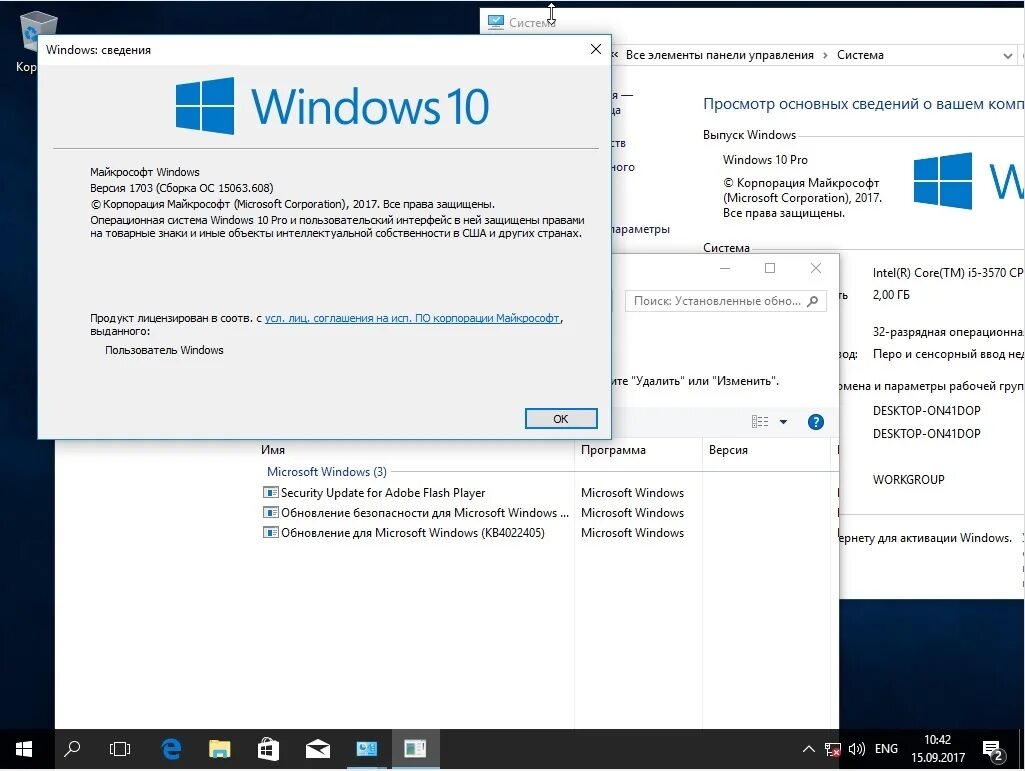Maximize the installed updates window
The width and height of the screenshot is (1025, 771).
(x=770, y=268)
